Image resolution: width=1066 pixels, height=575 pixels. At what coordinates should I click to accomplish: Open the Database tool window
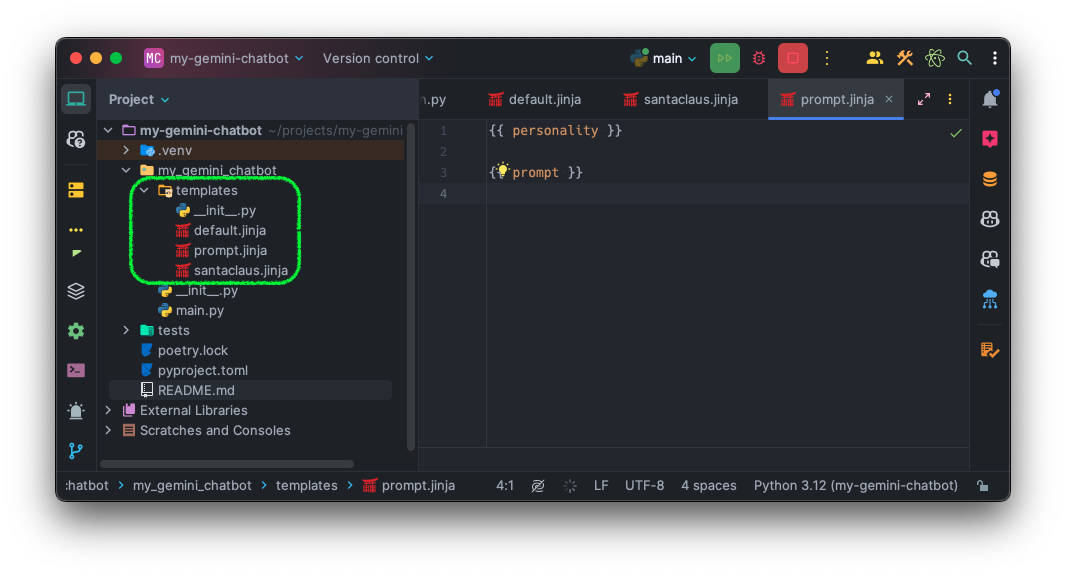[x=990, y=180]
